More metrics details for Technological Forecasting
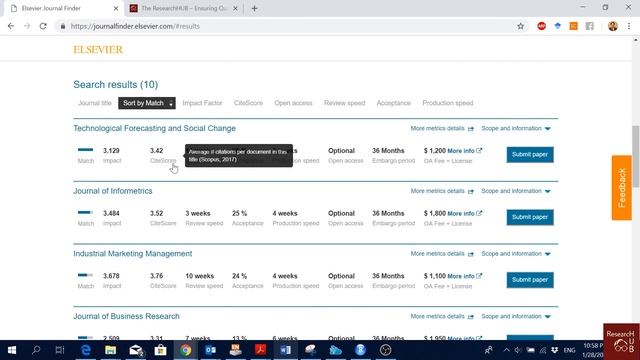Image resolution: width=640 pixels, height=360 pixels. (442, 129)
